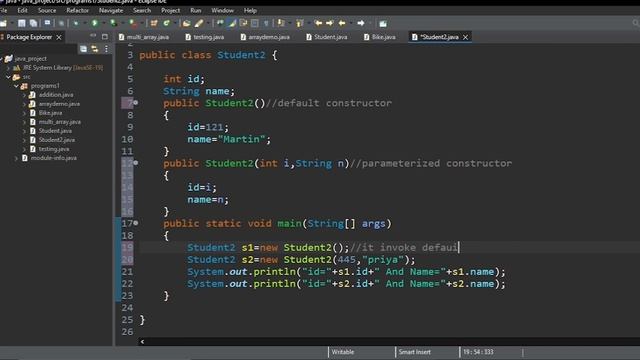640x360 pixels.
Task: Open the Window menu
Action: 222,10
